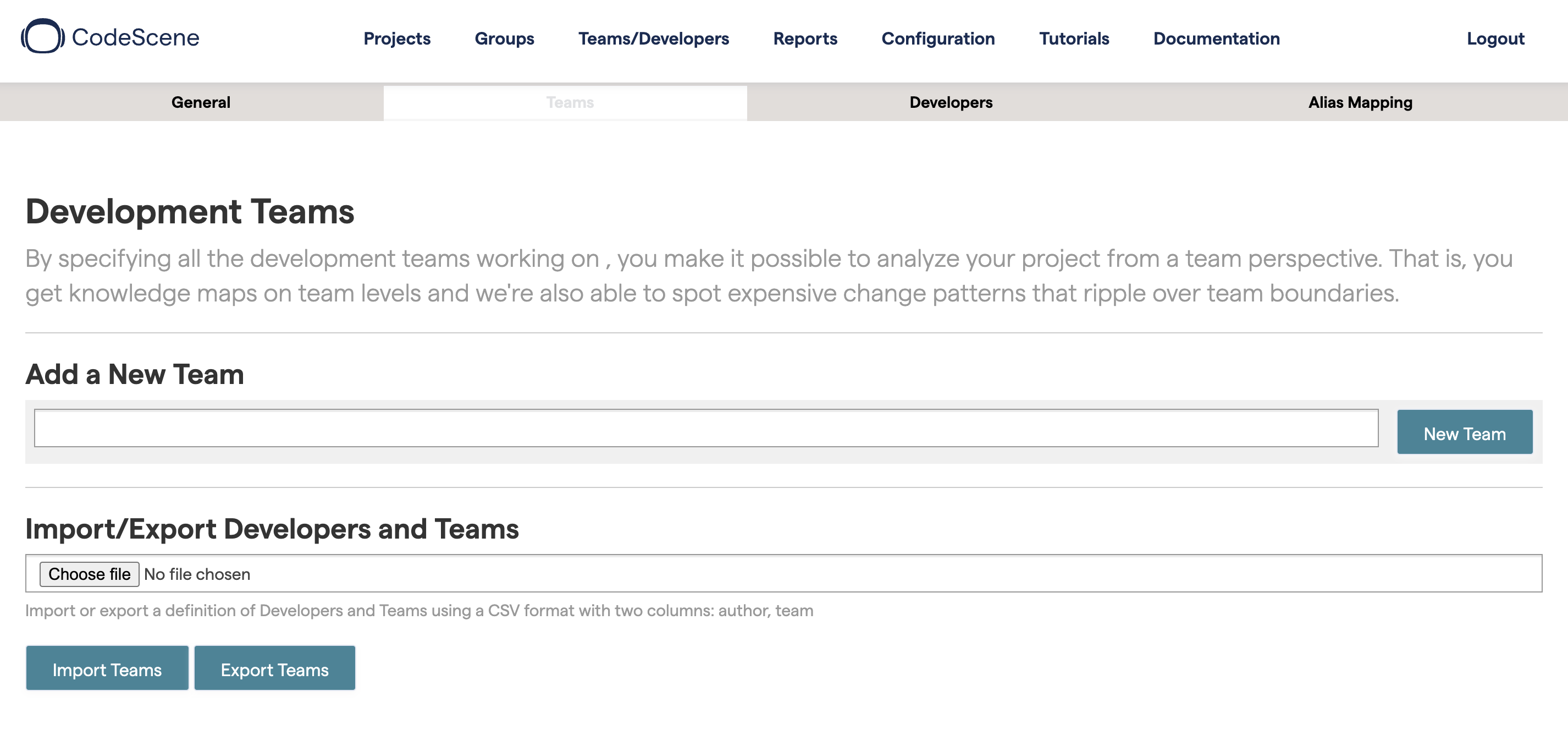Select the Teams tab
This screenshot has height=746, width=1568.
569,101
